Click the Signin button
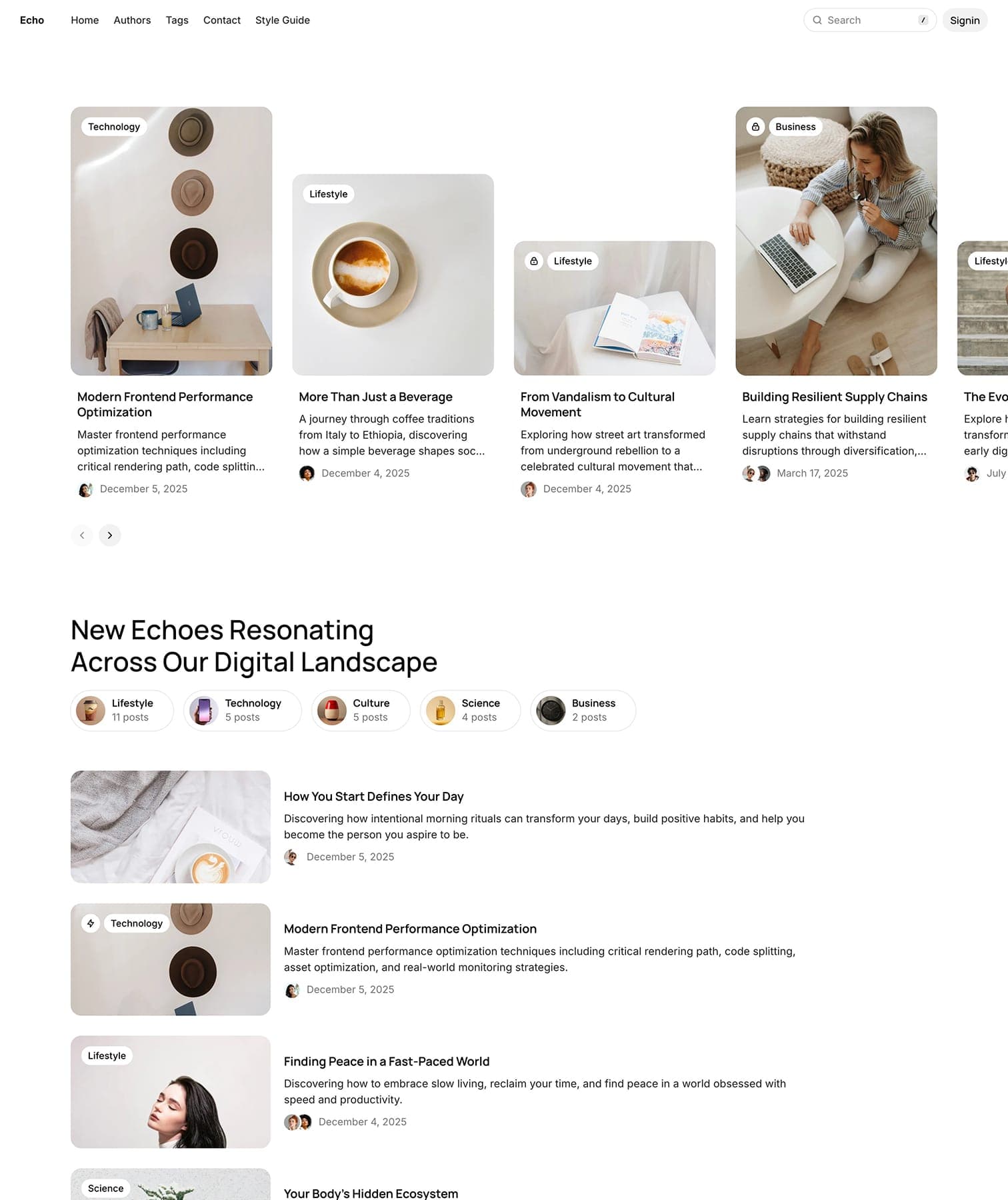This screenshot has height=1200, width=1008. click(x=965, y=20)
